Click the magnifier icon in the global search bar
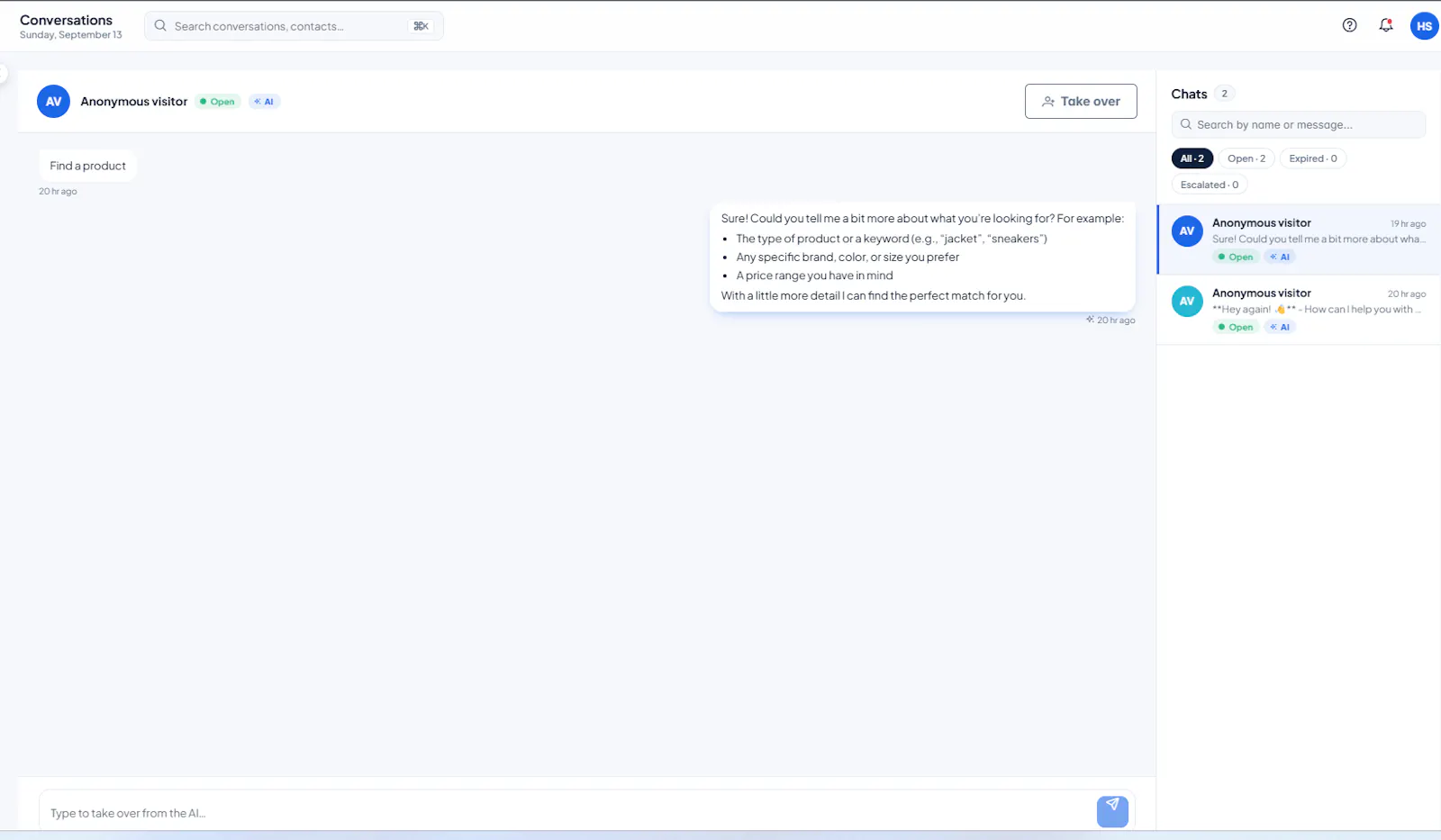Image resolution: width=1441 pixels, height=840 pixels. tap(160, 26)
